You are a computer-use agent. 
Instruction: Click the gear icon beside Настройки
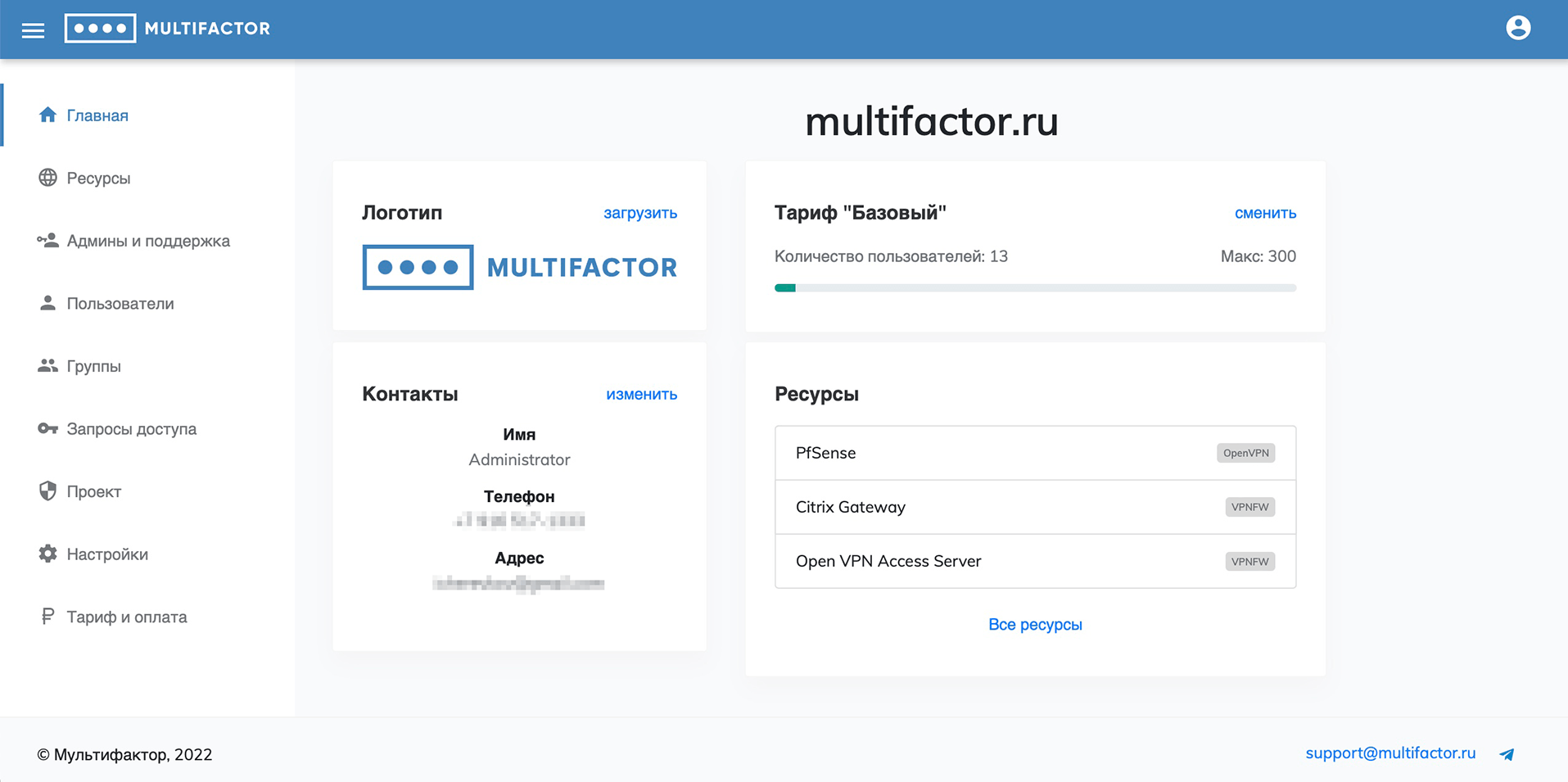click(47, 554)
